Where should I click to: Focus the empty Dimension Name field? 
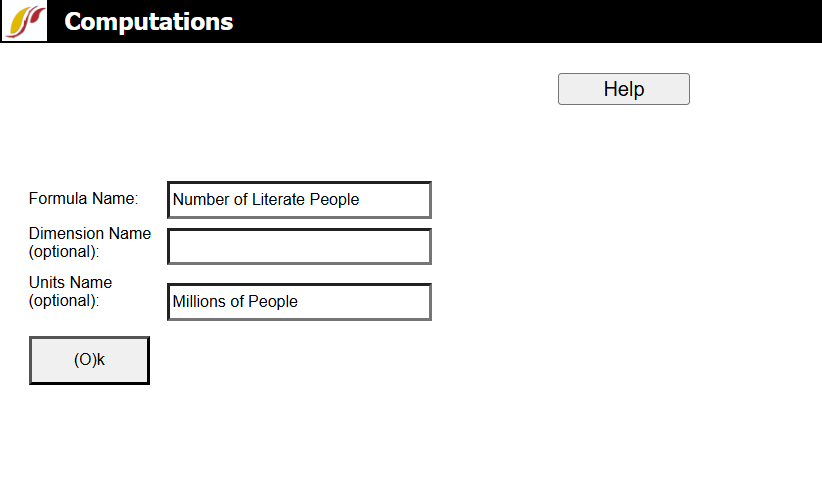click(299, 246)
